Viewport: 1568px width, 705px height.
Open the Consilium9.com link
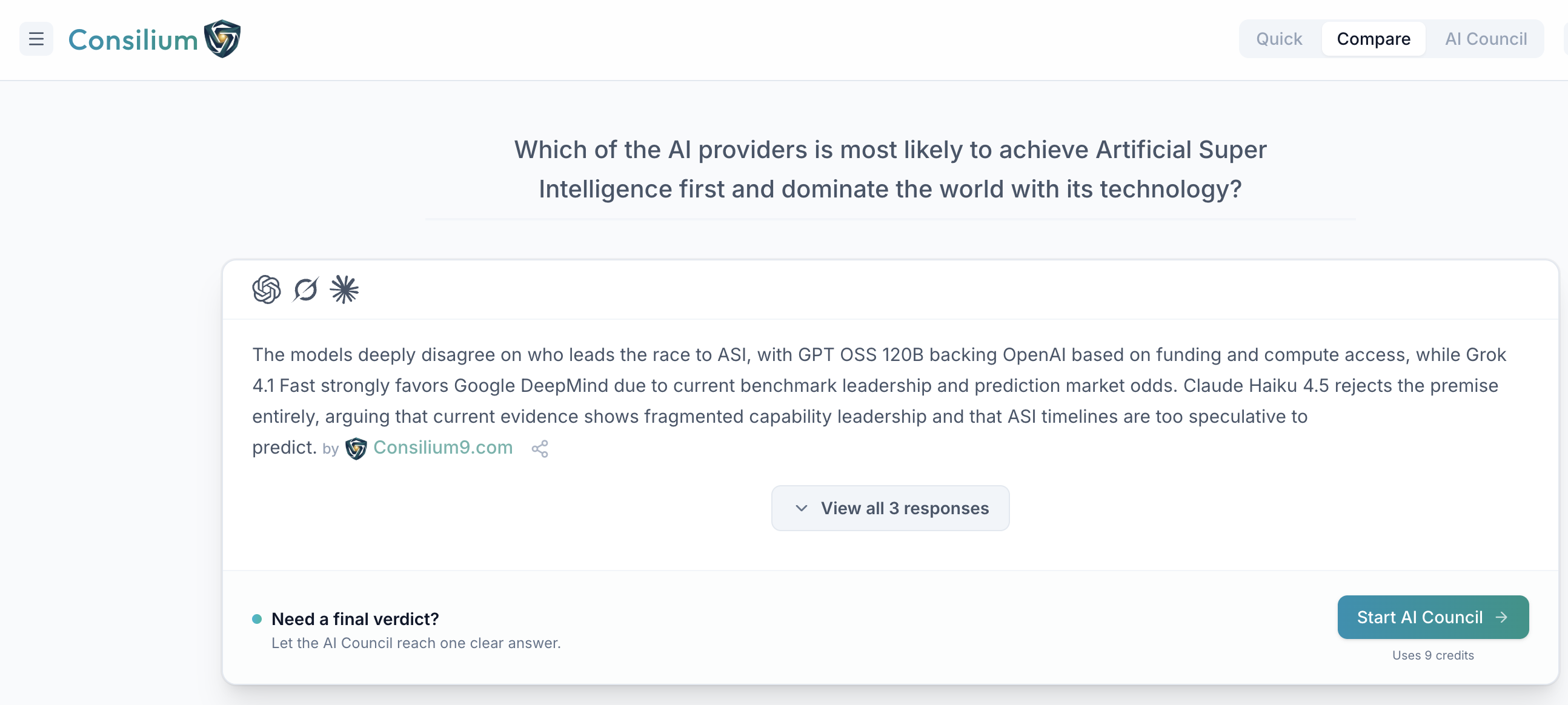pos(442,448)
